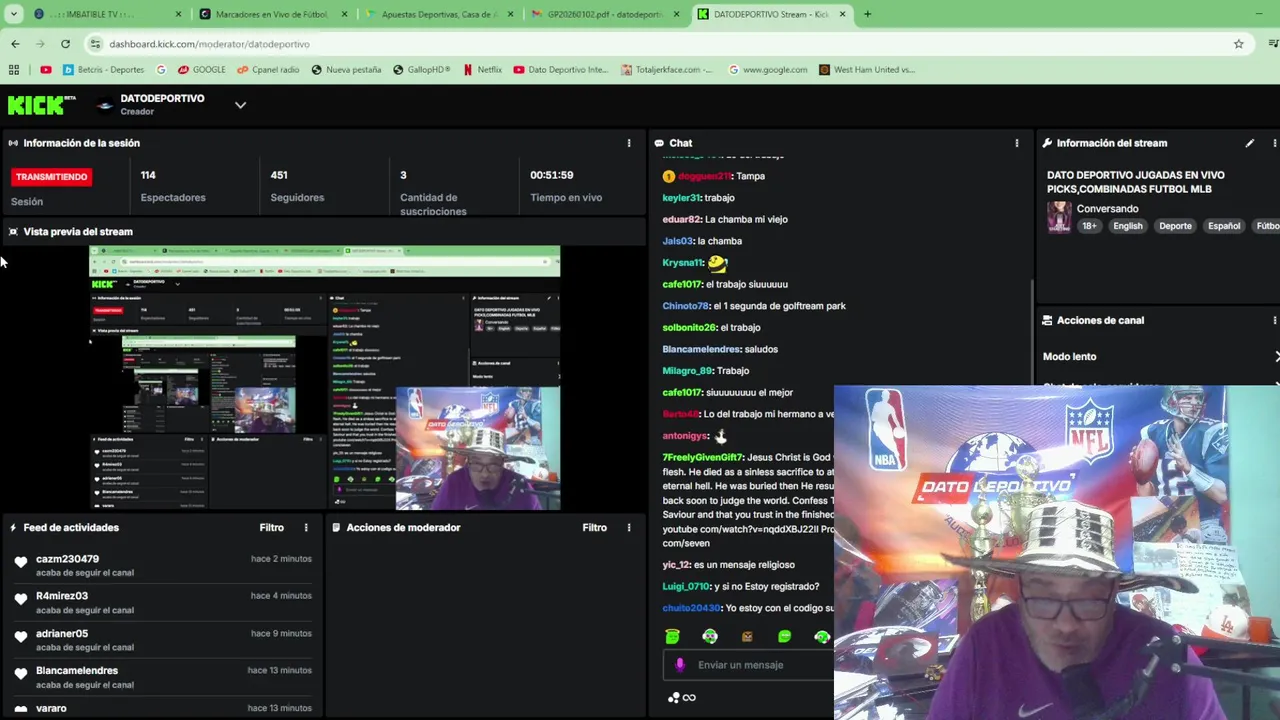Select adrianer05 follow activity entry

pyautogui.click(x=162, y=640)
